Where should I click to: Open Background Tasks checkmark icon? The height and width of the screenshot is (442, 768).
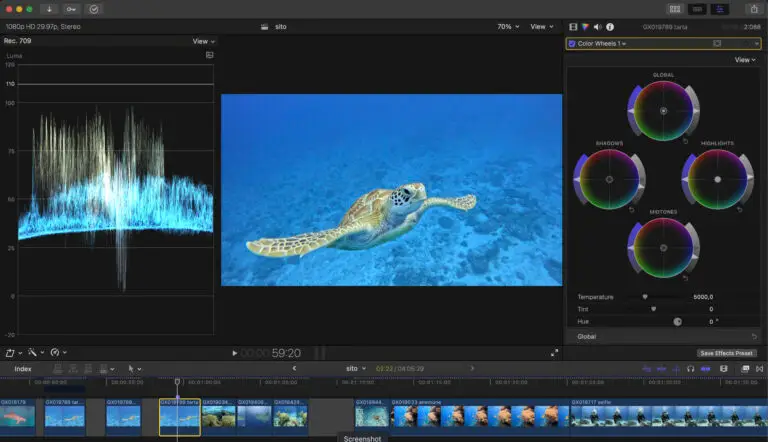click(x=94, y=9)
